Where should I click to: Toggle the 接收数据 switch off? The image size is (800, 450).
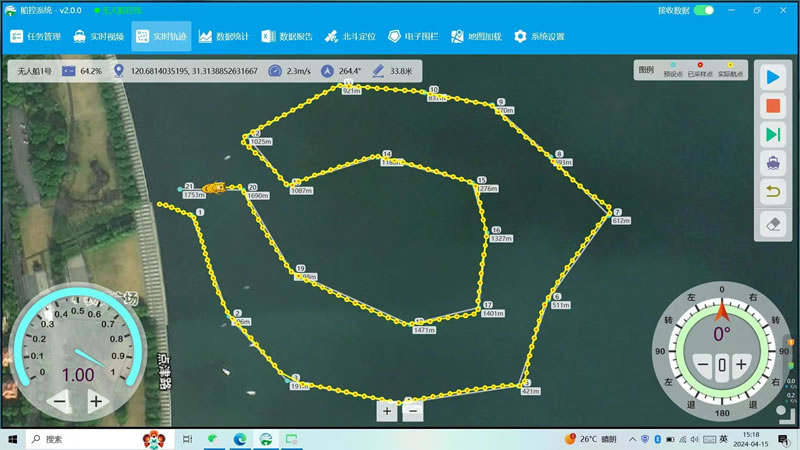pyautogui.click(x=704, y=10)
